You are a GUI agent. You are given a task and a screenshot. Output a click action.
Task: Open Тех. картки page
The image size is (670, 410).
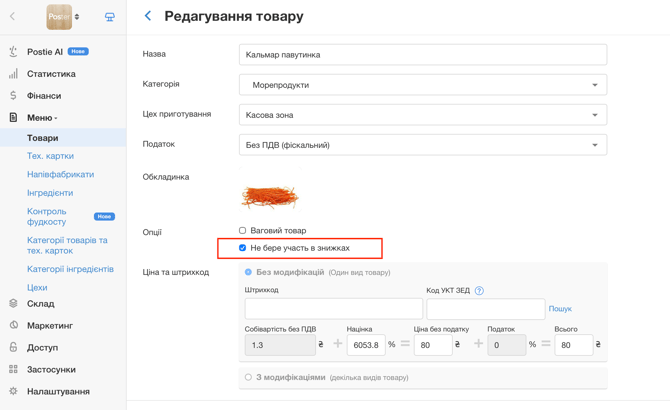pos(50,156)
